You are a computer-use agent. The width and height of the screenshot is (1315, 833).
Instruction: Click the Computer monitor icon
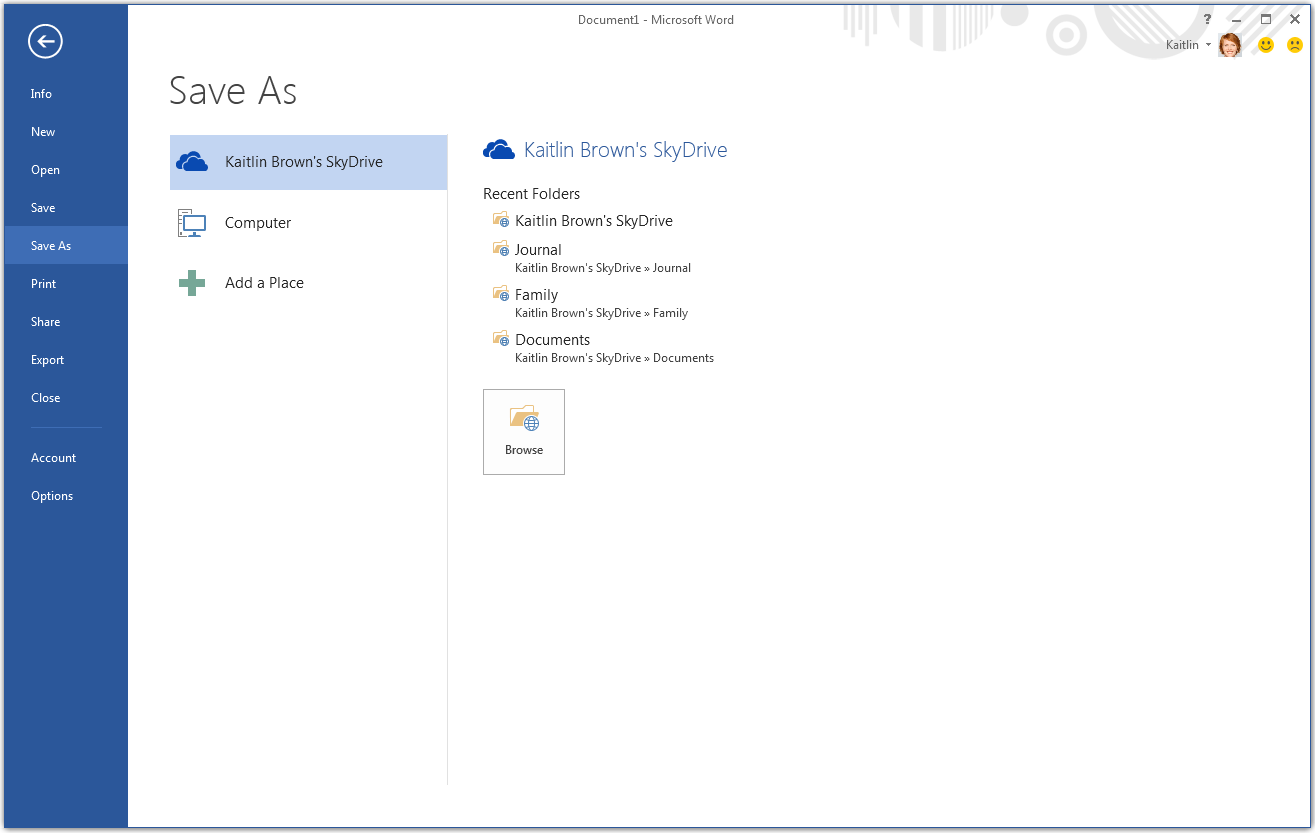click(192, 223)
